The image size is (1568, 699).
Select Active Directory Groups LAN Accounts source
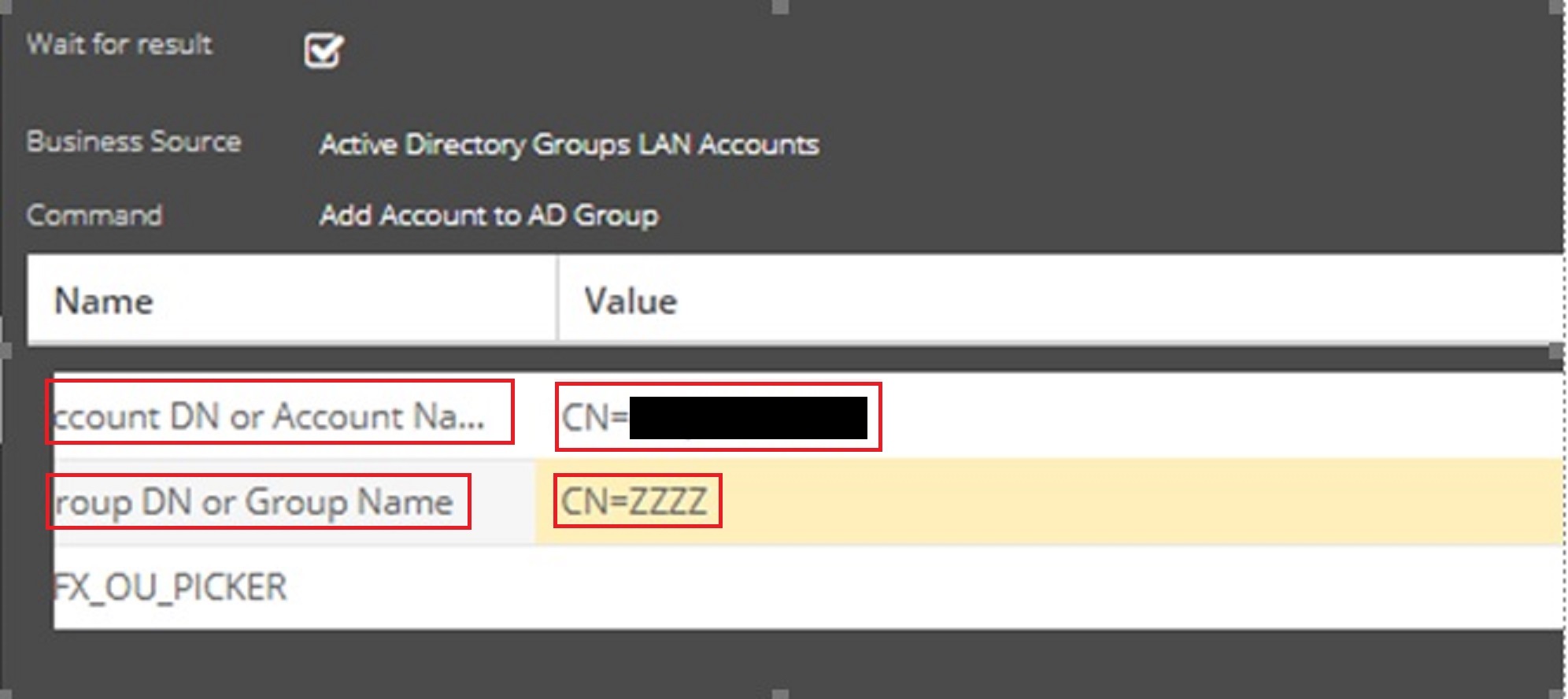[568, 144]
